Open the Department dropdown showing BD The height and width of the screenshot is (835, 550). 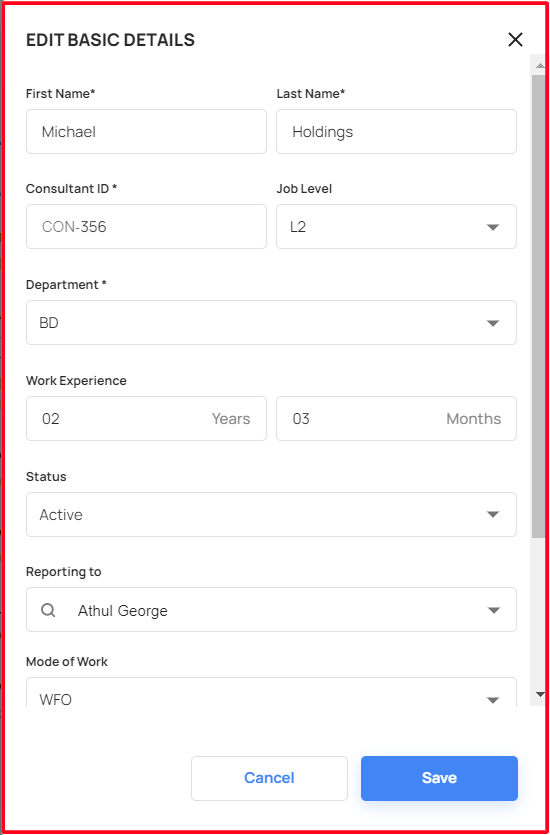tap(272, 323)
